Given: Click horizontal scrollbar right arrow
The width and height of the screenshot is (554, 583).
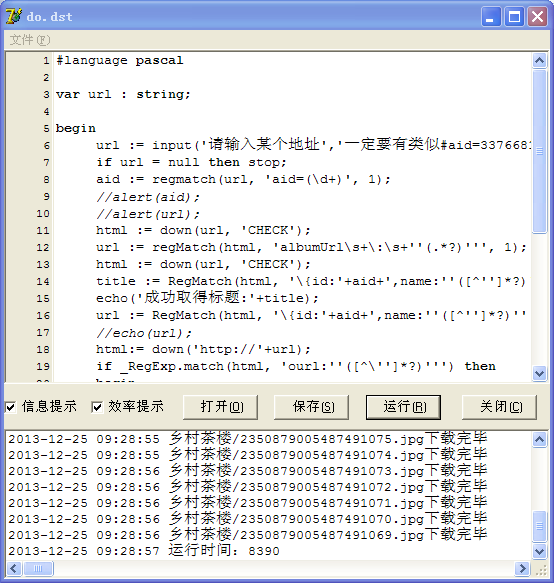Looking at the screenshot, I should 522,568.
